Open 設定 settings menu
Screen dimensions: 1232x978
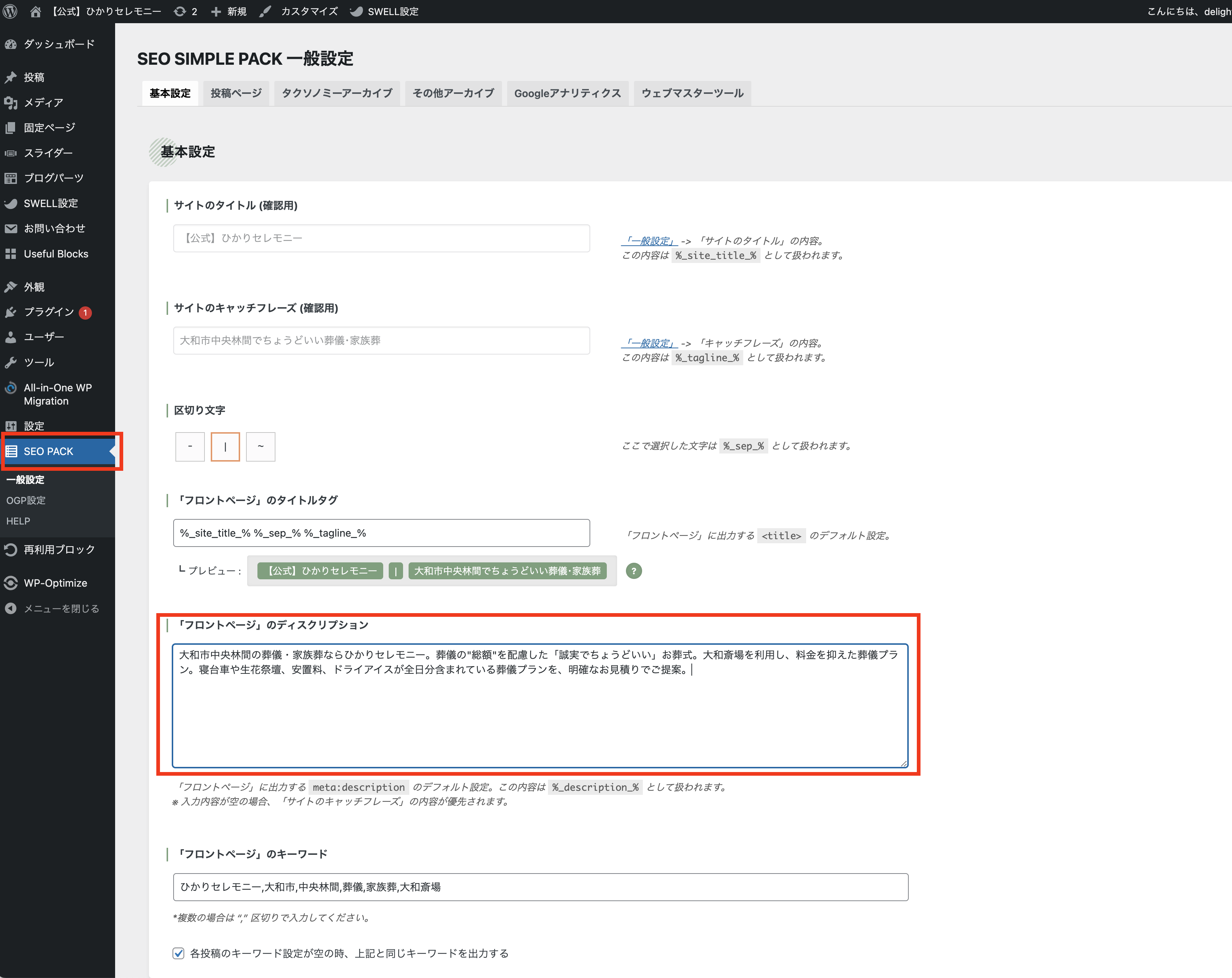(57, 425)
